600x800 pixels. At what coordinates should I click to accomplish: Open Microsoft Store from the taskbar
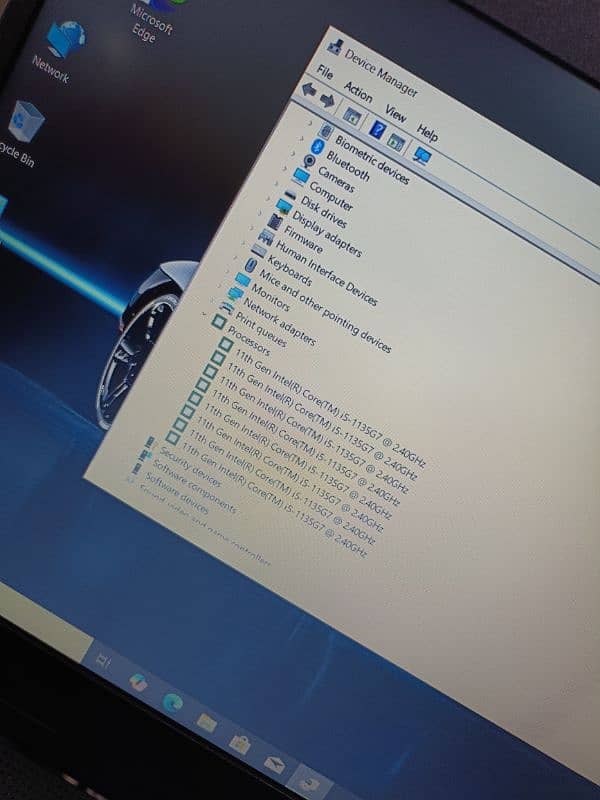point(239,744)
